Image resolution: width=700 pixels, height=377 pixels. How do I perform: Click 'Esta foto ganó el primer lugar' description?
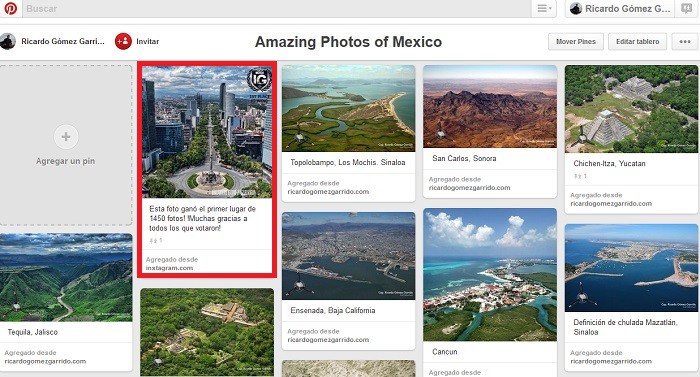pyautogui.click(x=203, y=218)
